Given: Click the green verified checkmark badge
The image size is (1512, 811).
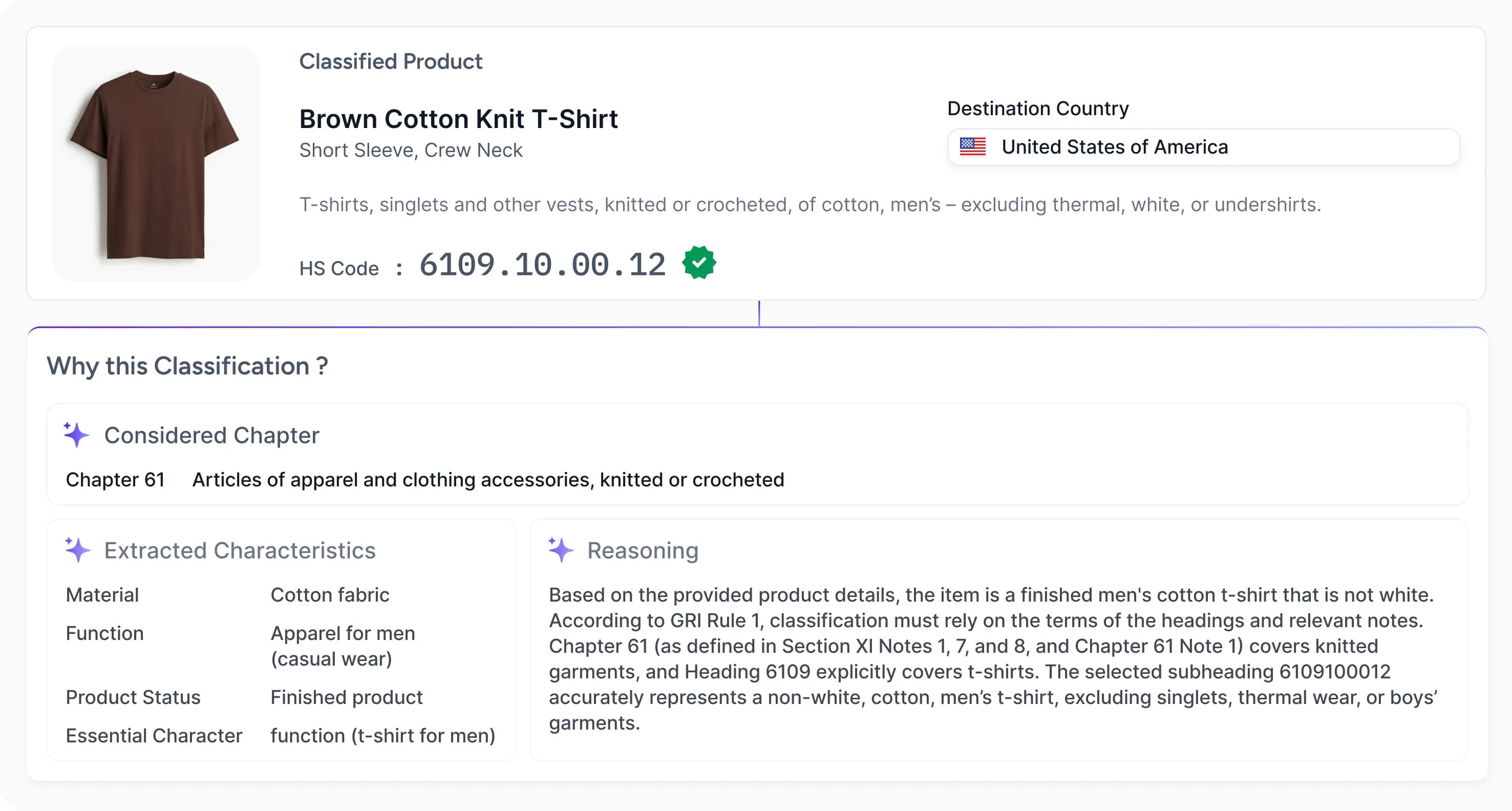Looking at the screenshot, I should (698, 262).
